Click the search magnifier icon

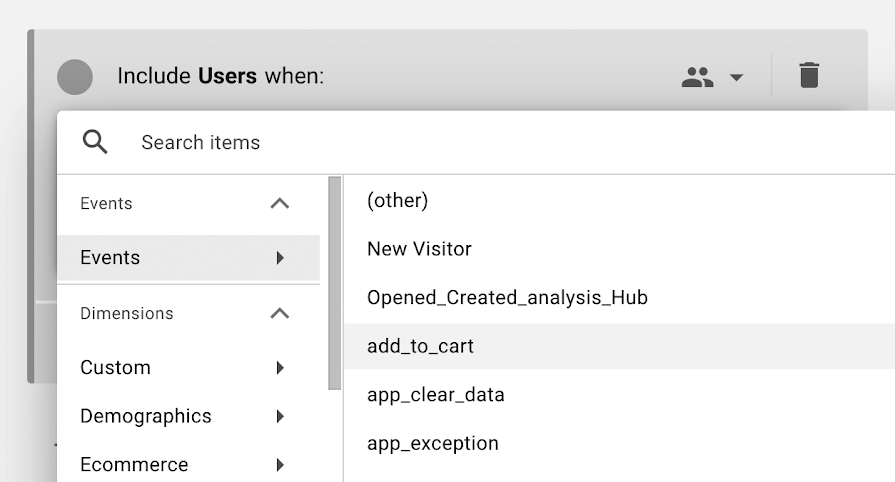[x=95, y=142]
